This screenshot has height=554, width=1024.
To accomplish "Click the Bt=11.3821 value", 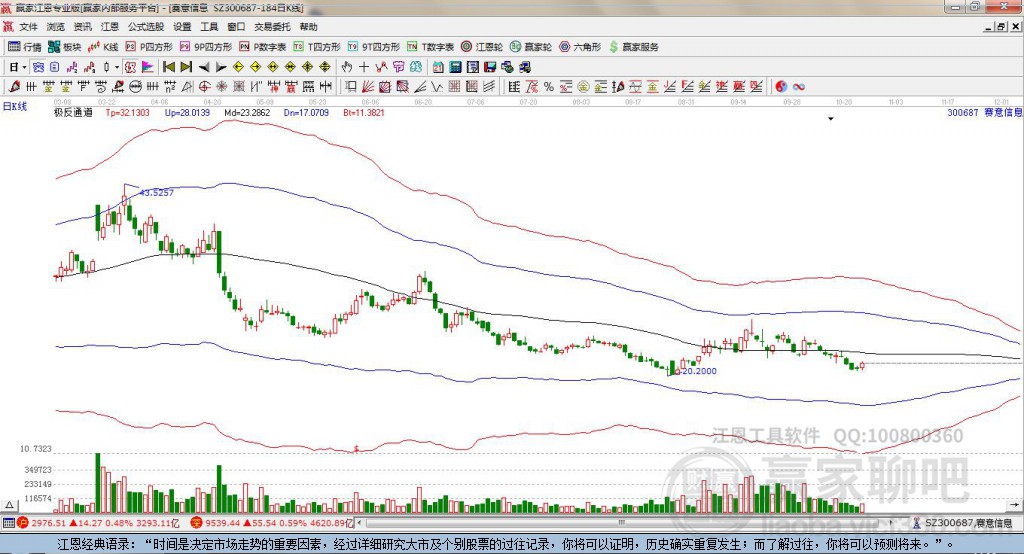I will pyautogui.click(x=364, y=112).
